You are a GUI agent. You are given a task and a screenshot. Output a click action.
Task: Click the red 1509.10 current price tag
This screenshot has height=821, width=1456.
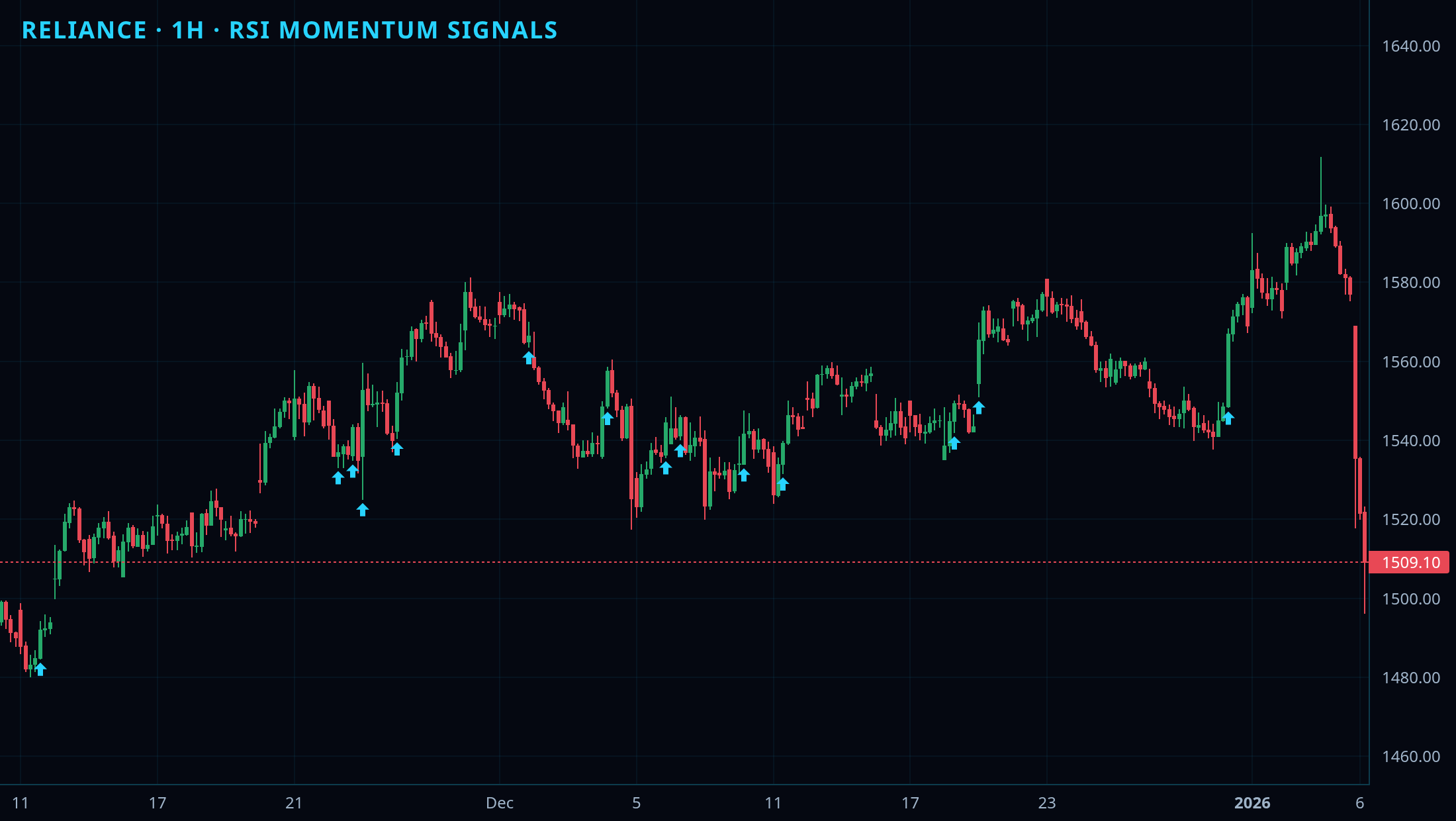(1409, 562)
